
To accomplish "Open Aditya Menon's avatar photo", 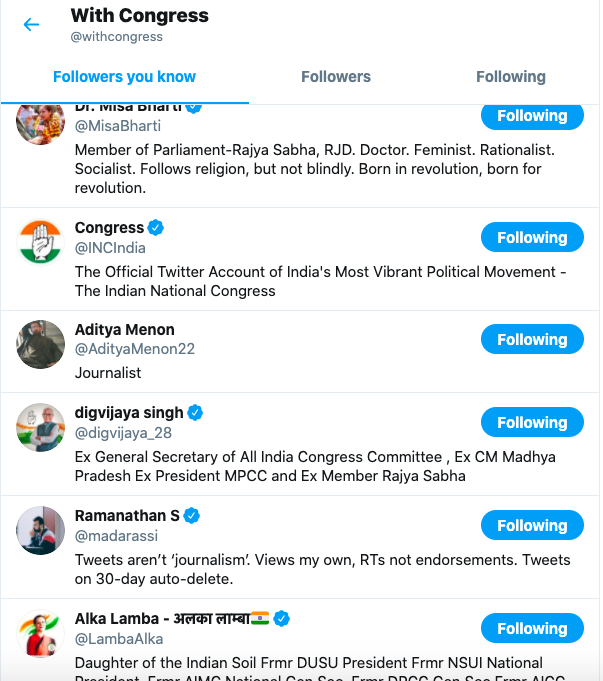I will [x=40, y=344].
